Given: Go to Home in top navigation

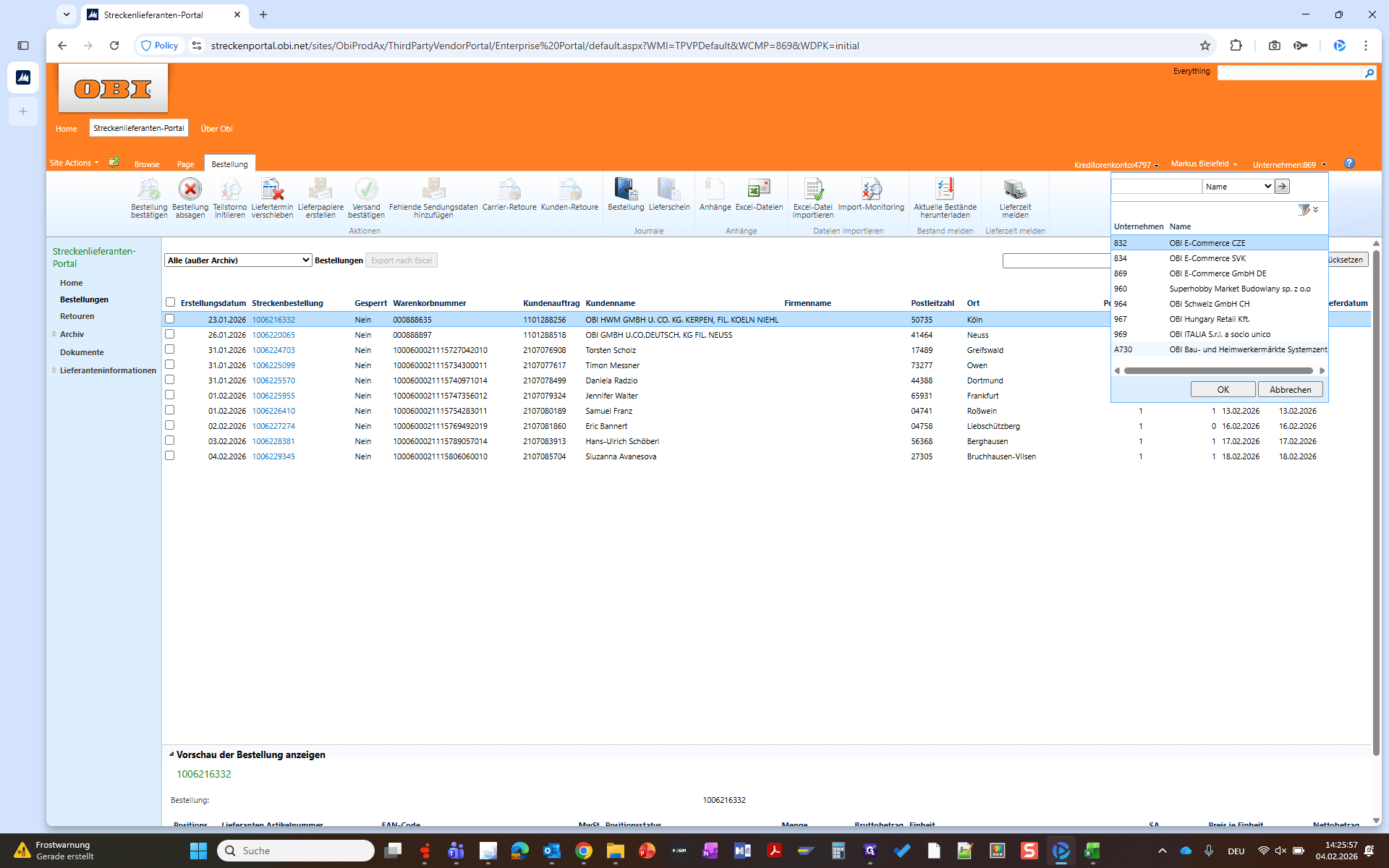Looking at the screenshot, I should 66,129.
